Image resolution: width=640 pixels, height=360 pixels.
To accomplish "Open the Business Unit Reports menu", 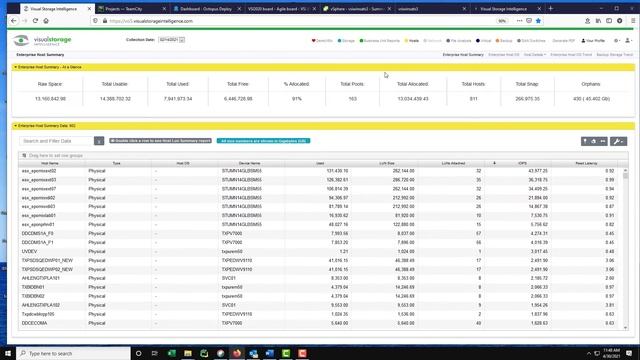I will [380, 41].
